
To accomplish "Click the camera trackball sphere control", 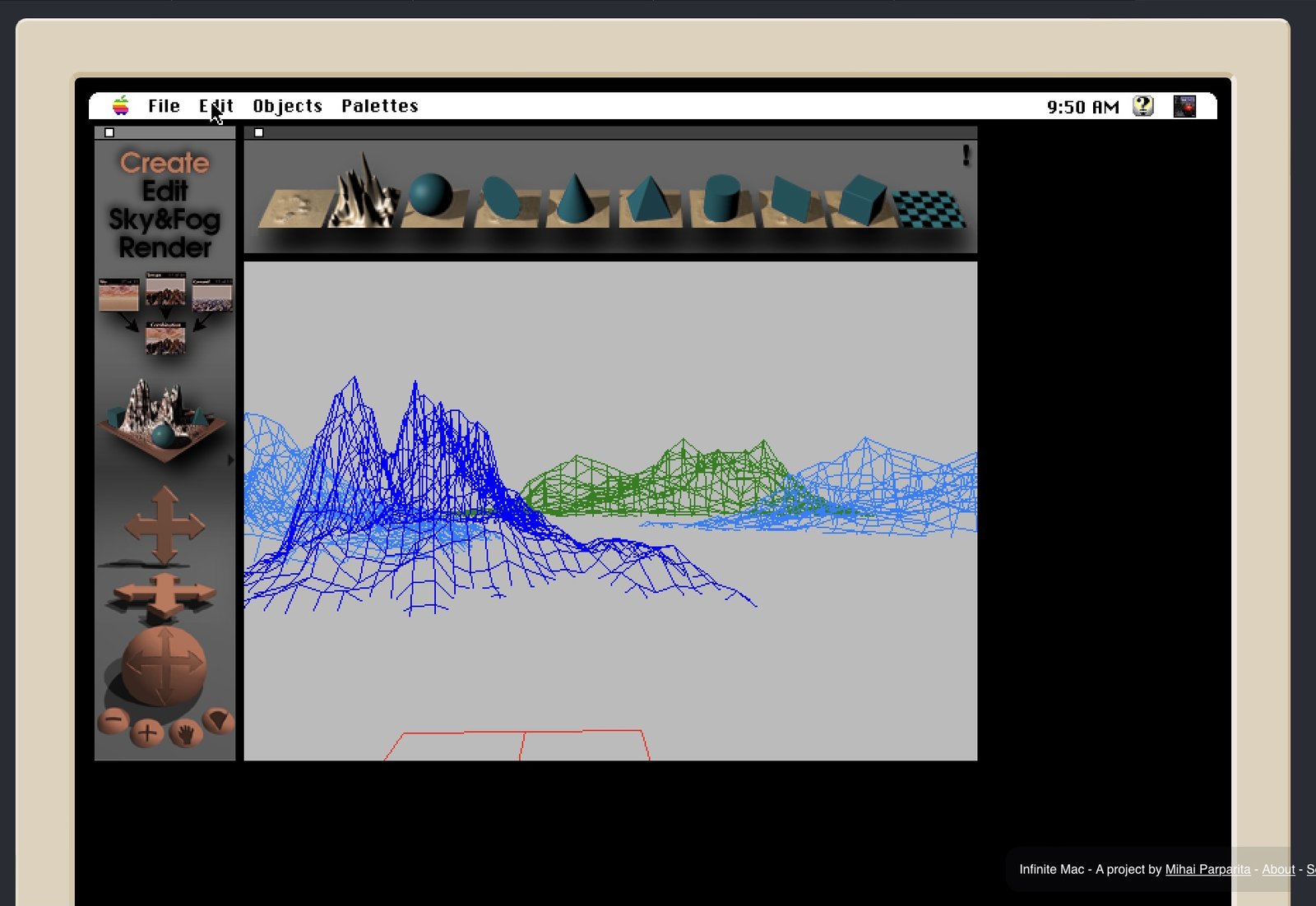I will (x=164, y=664).
